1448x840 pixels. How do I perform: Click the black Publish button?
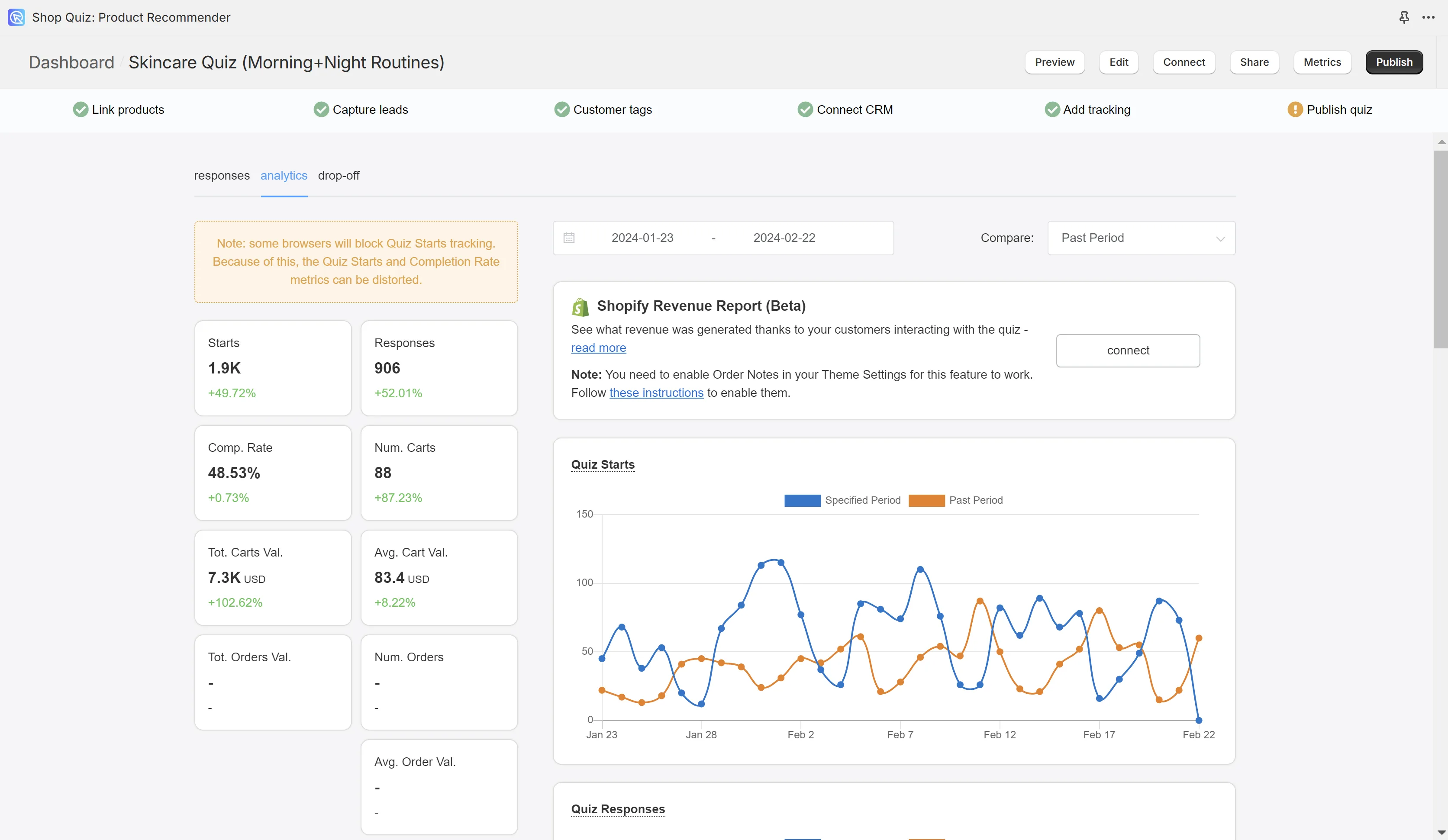pos(1394,62)
